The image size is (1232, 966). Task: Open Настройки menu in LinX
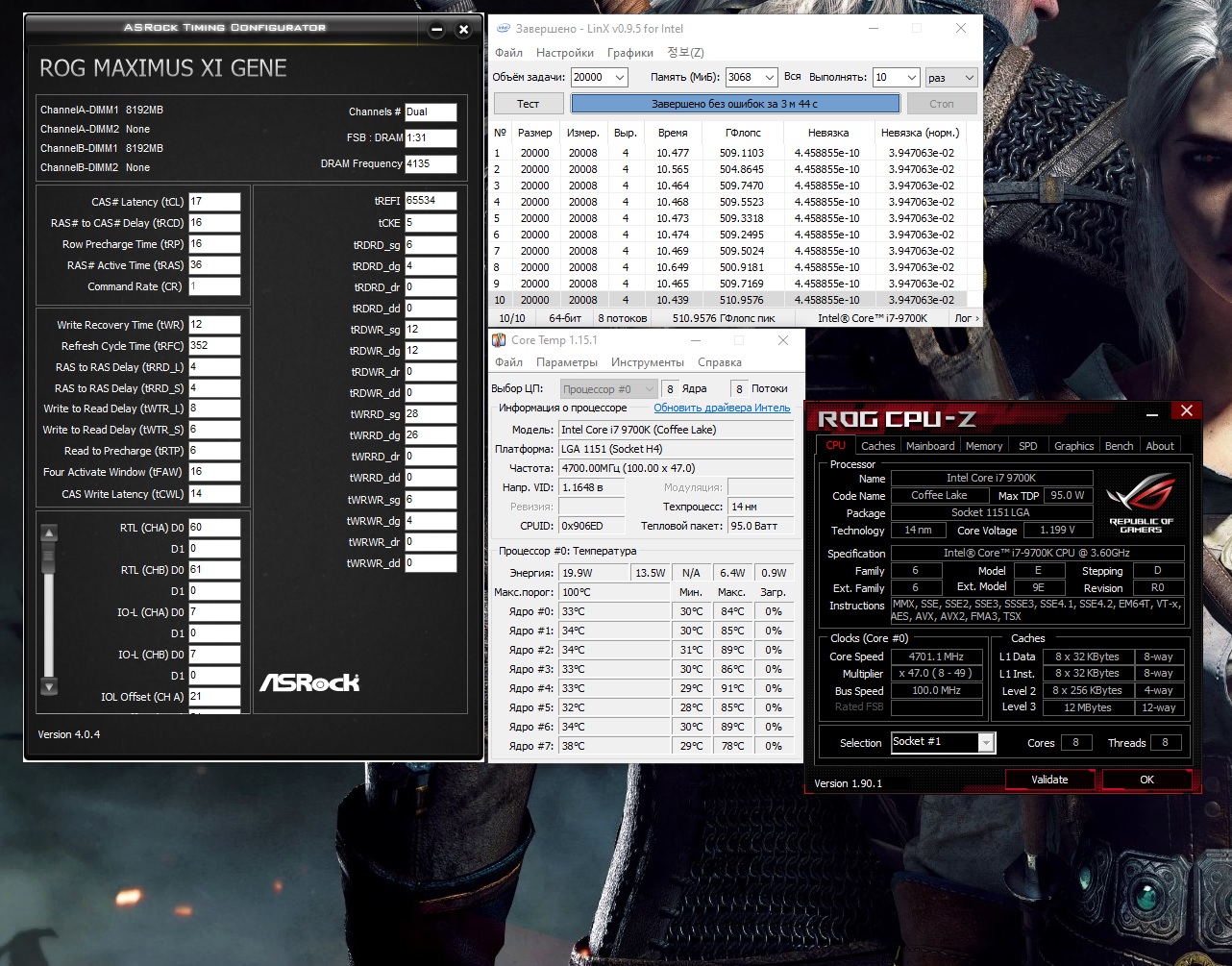(x=565, y=53)
